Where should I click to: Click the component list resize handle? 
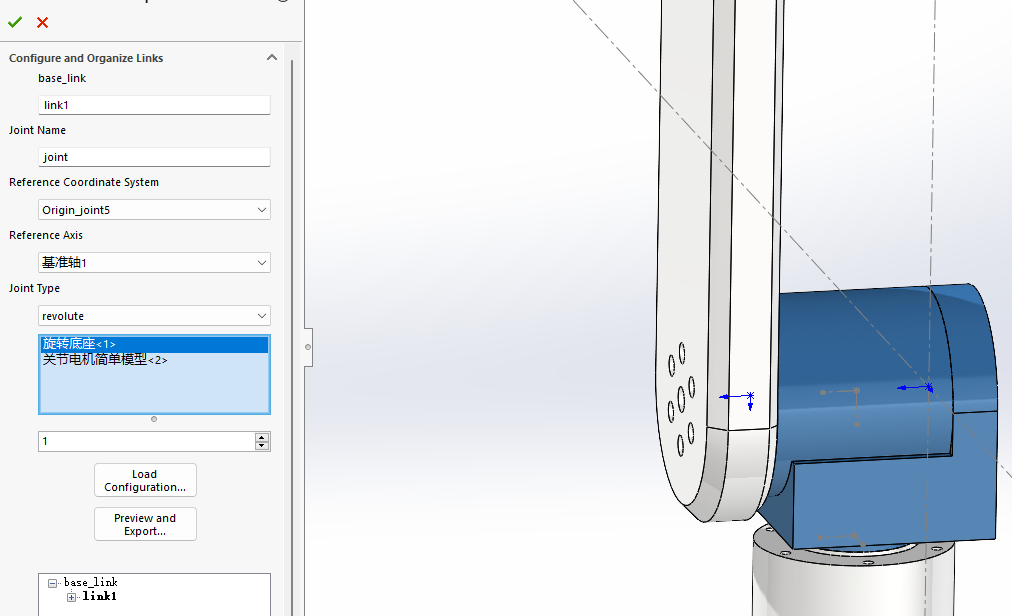[x=154, y=419]
